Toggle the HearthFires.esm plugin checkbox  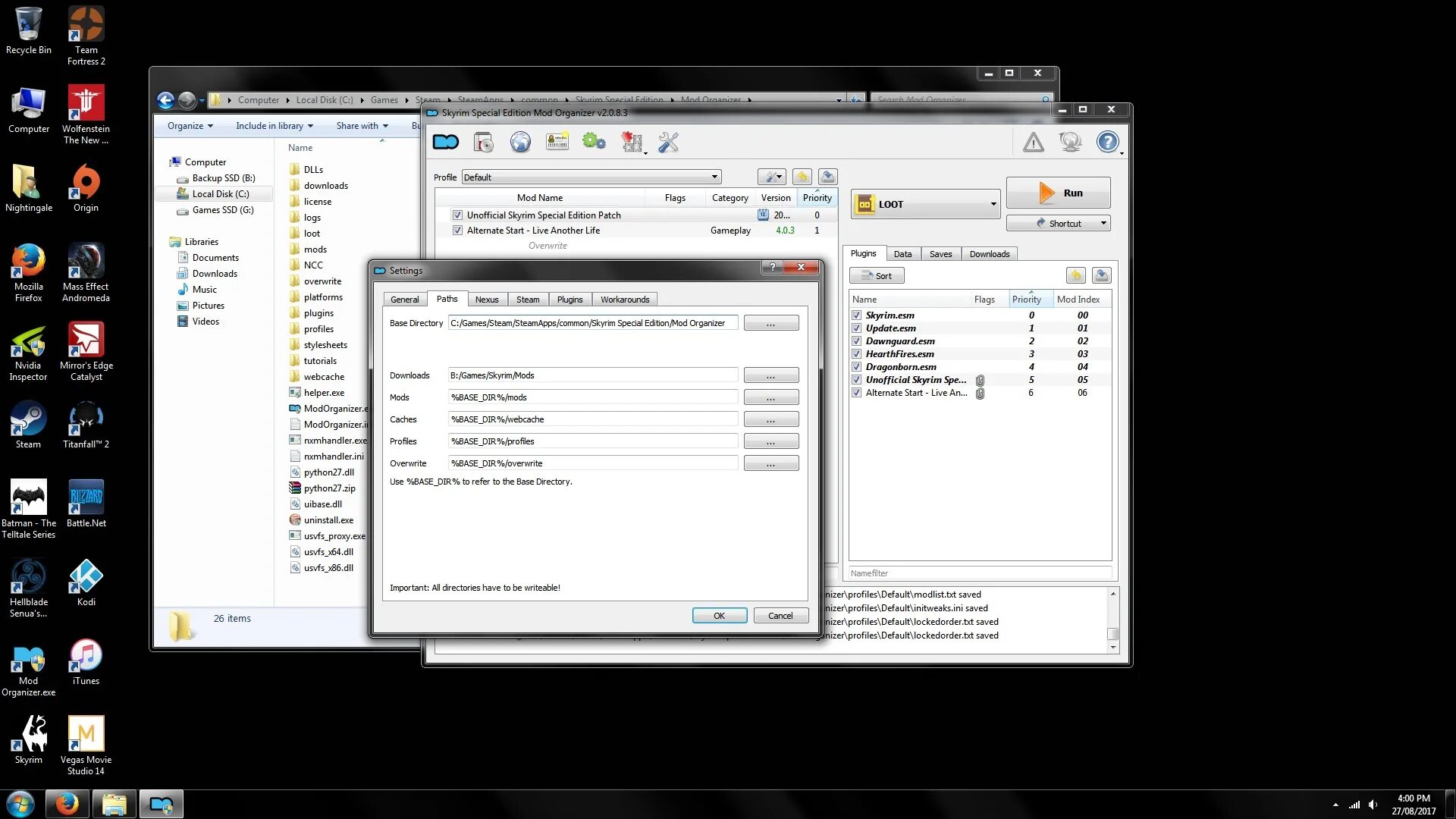(856, 354)
